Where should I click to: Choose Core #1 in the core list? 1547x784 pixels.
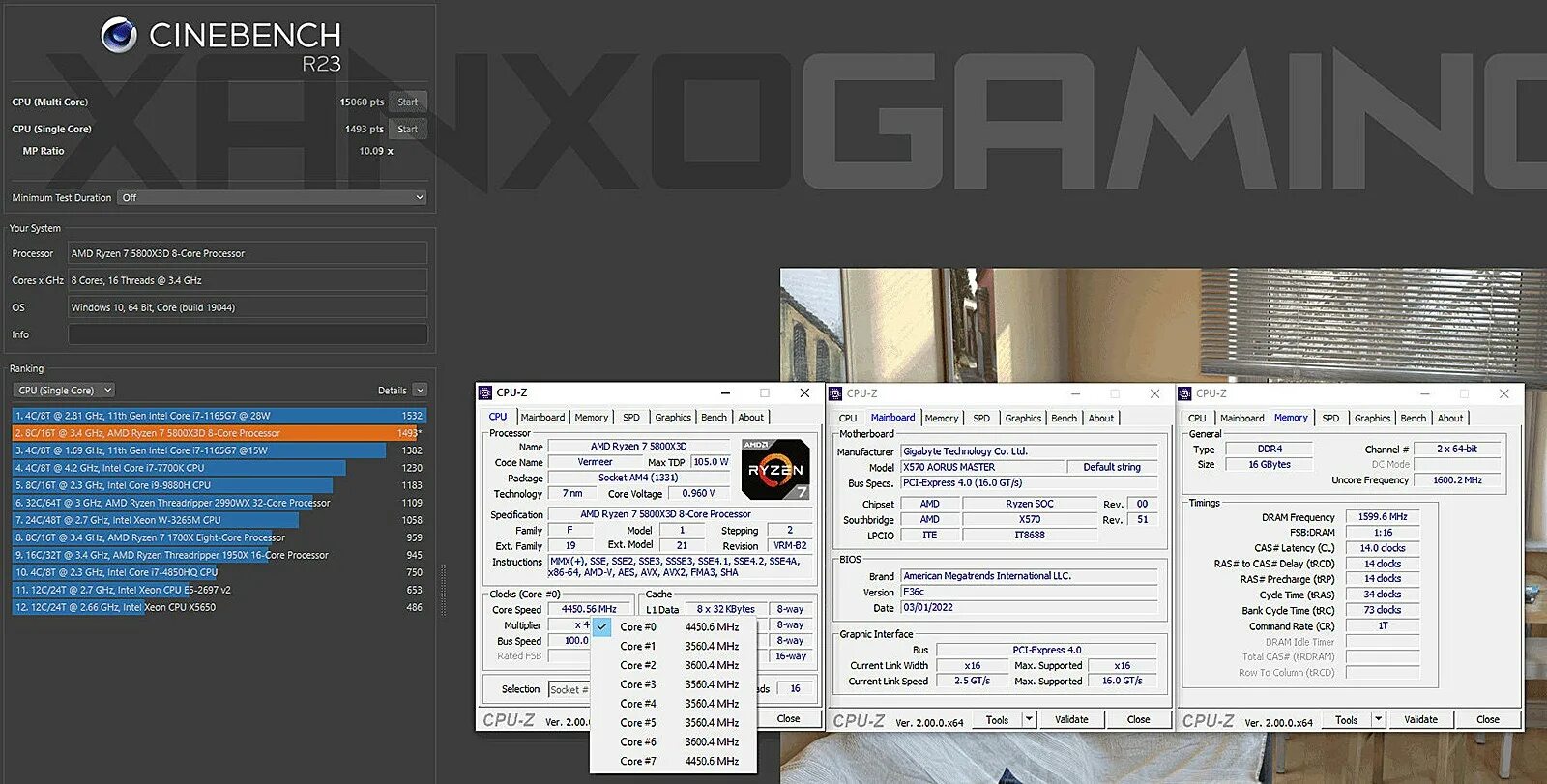(673, 646)
